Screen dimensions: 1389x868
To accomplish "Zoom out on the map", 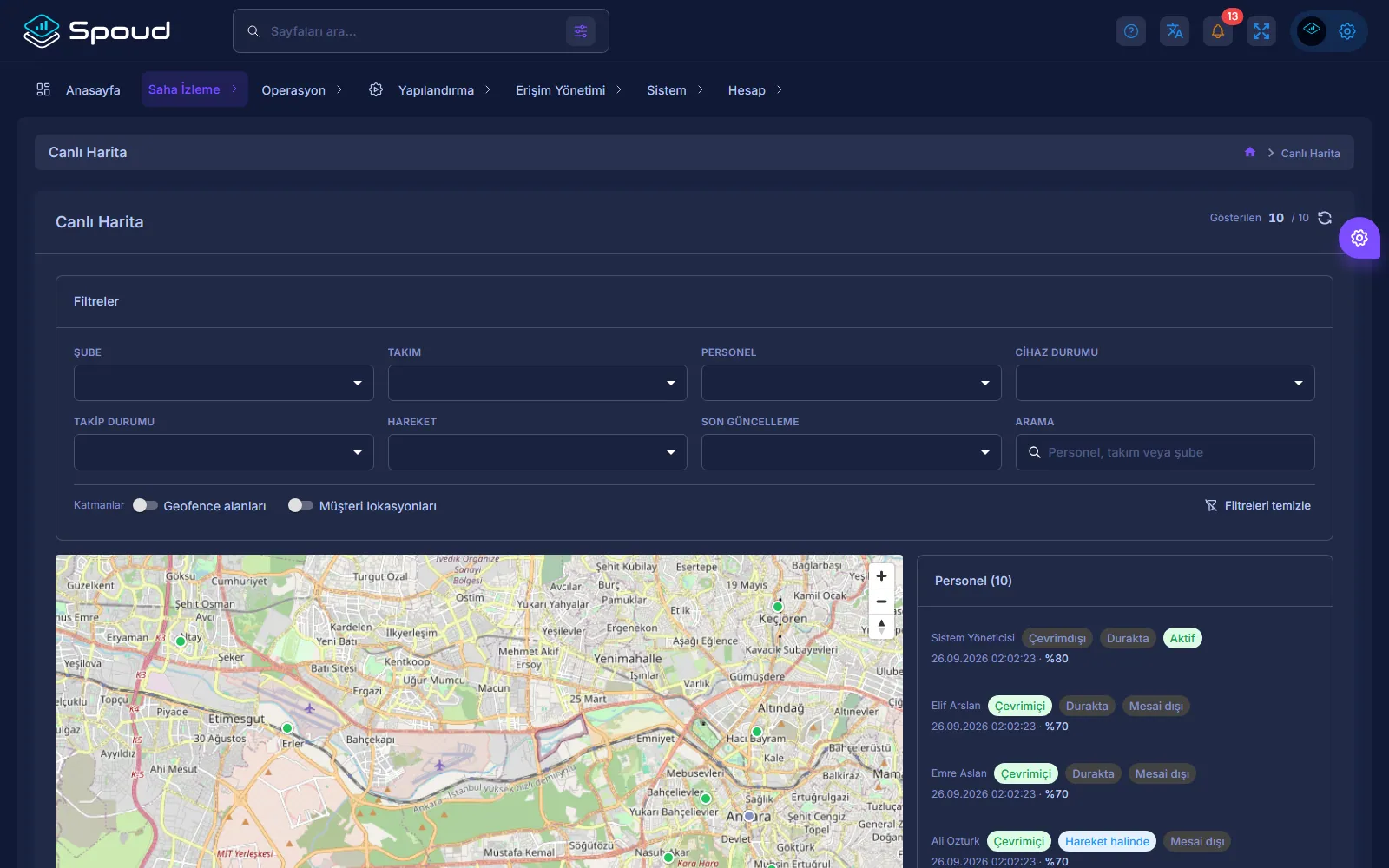I will point(881,602).
